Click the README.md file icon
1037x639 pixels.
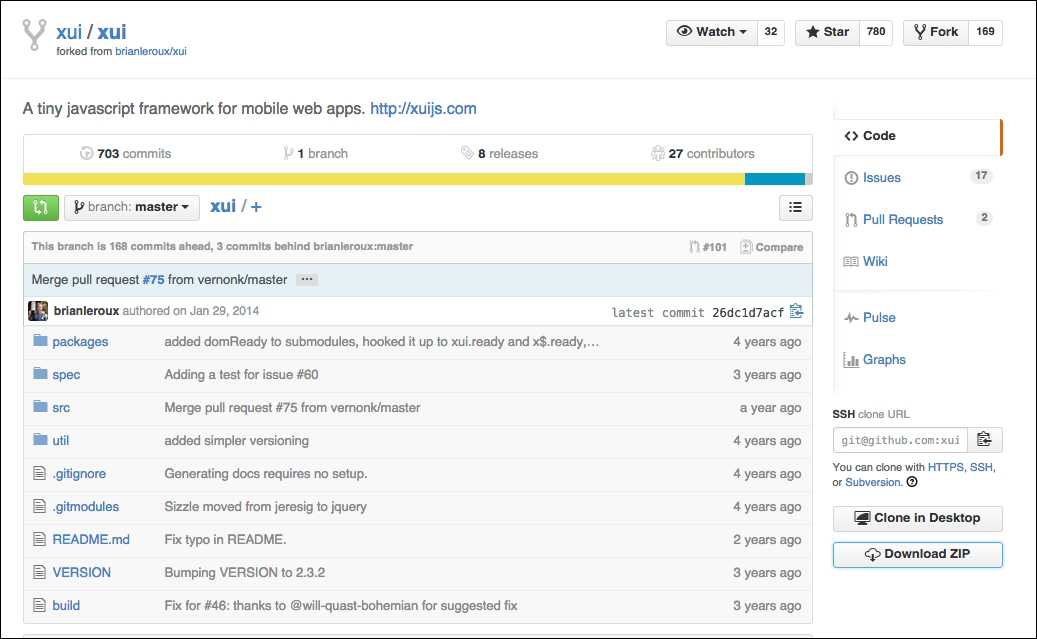click(40, 539)
